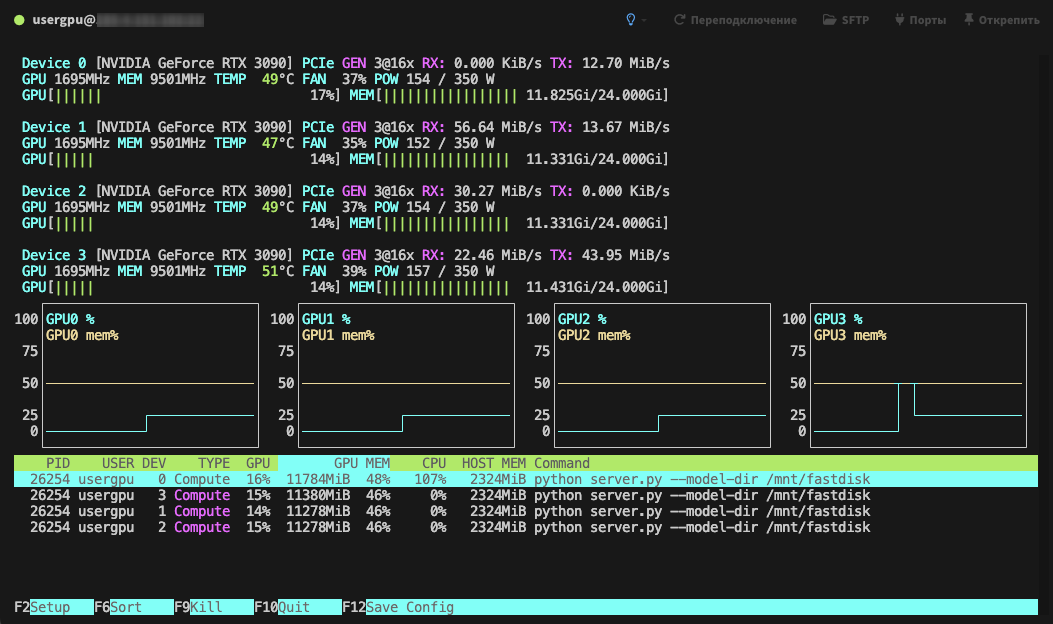This screenshot has height=624, width=1053.
Task: Click the lightbulb hints icon
Action: click(x=631, y=19)
